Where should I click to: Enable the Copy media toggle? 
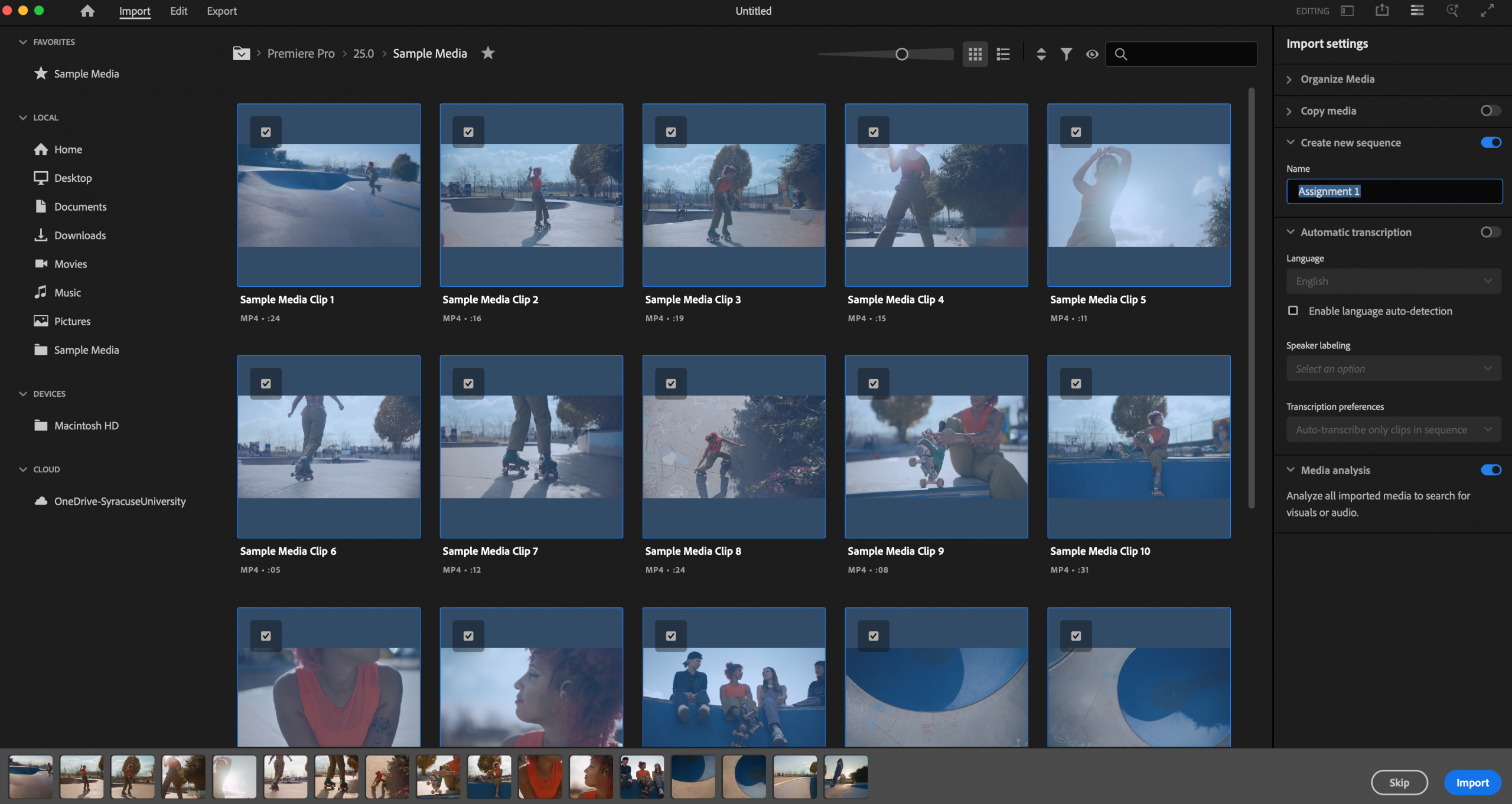1490,111
